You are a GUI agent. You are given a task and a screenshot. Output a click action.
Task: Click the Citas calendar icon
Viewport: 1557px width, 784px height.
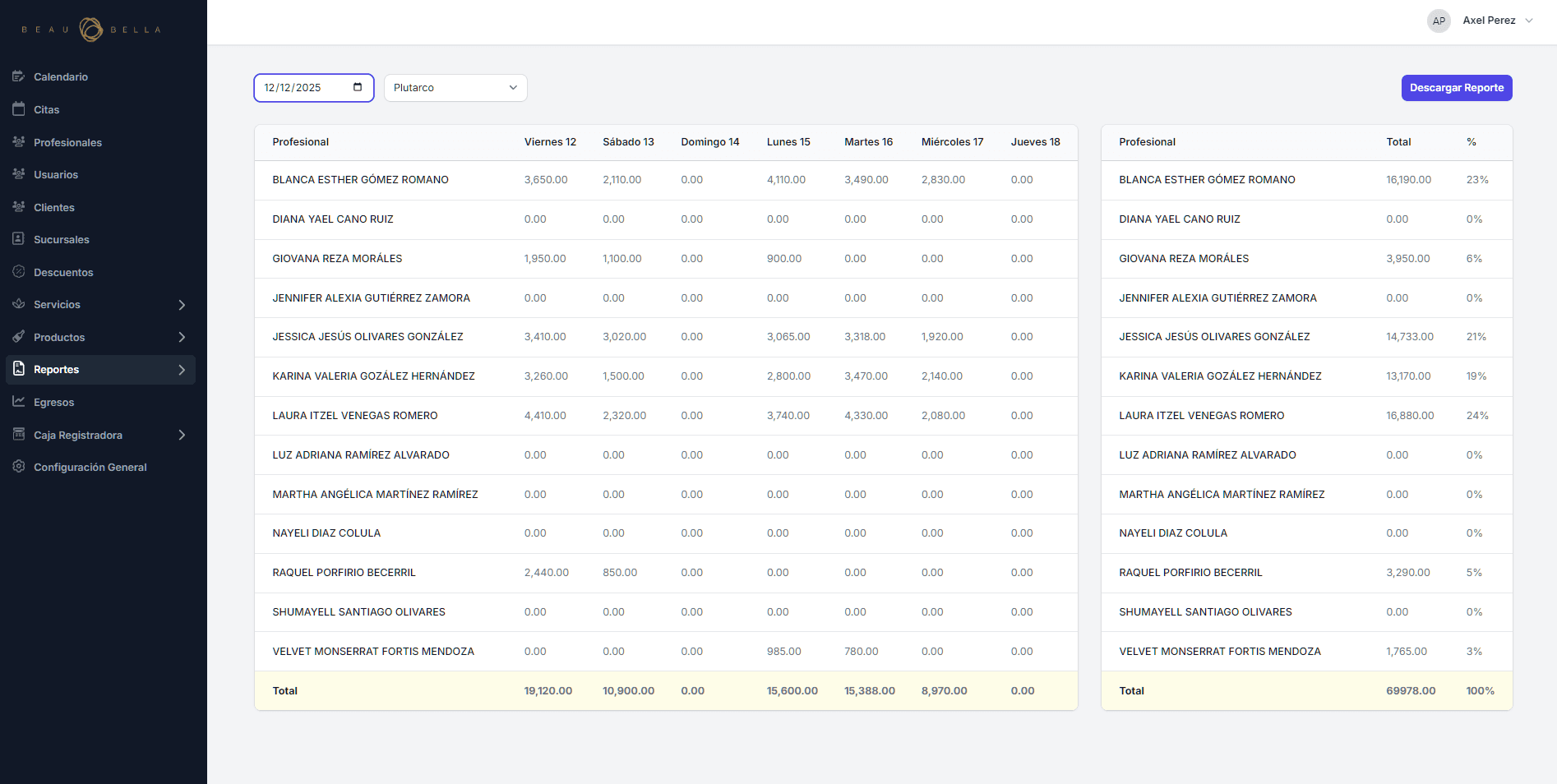coord(19,109)
